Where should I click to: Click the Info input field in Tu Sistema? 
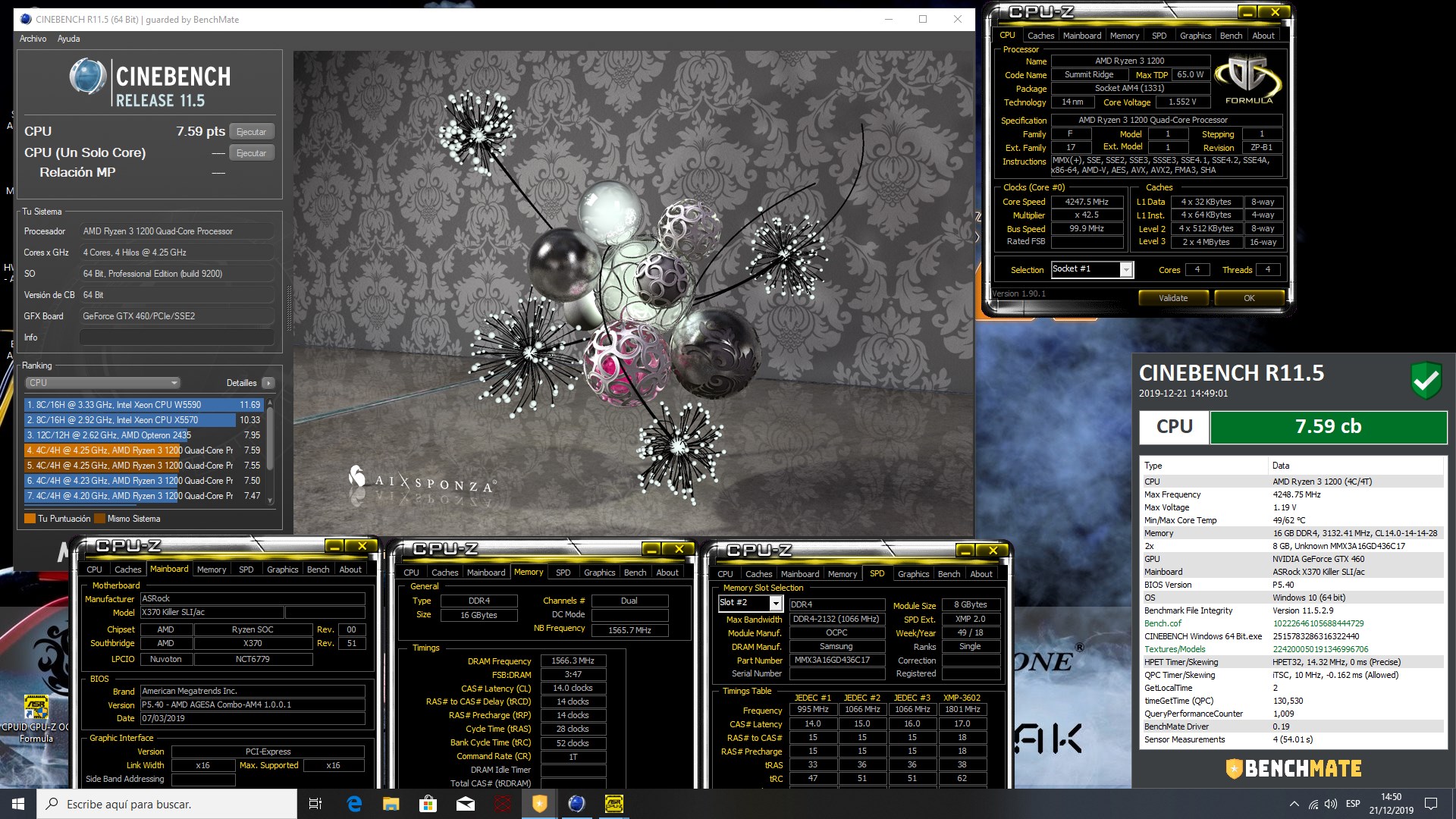point(177,337)
